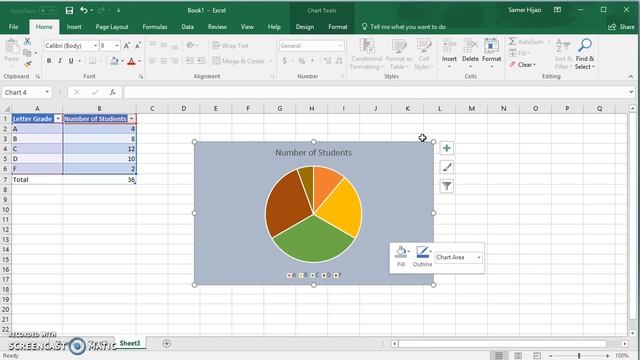Click the Insert Function fx icon
This screenshot has width=640, height=360.
113,92
